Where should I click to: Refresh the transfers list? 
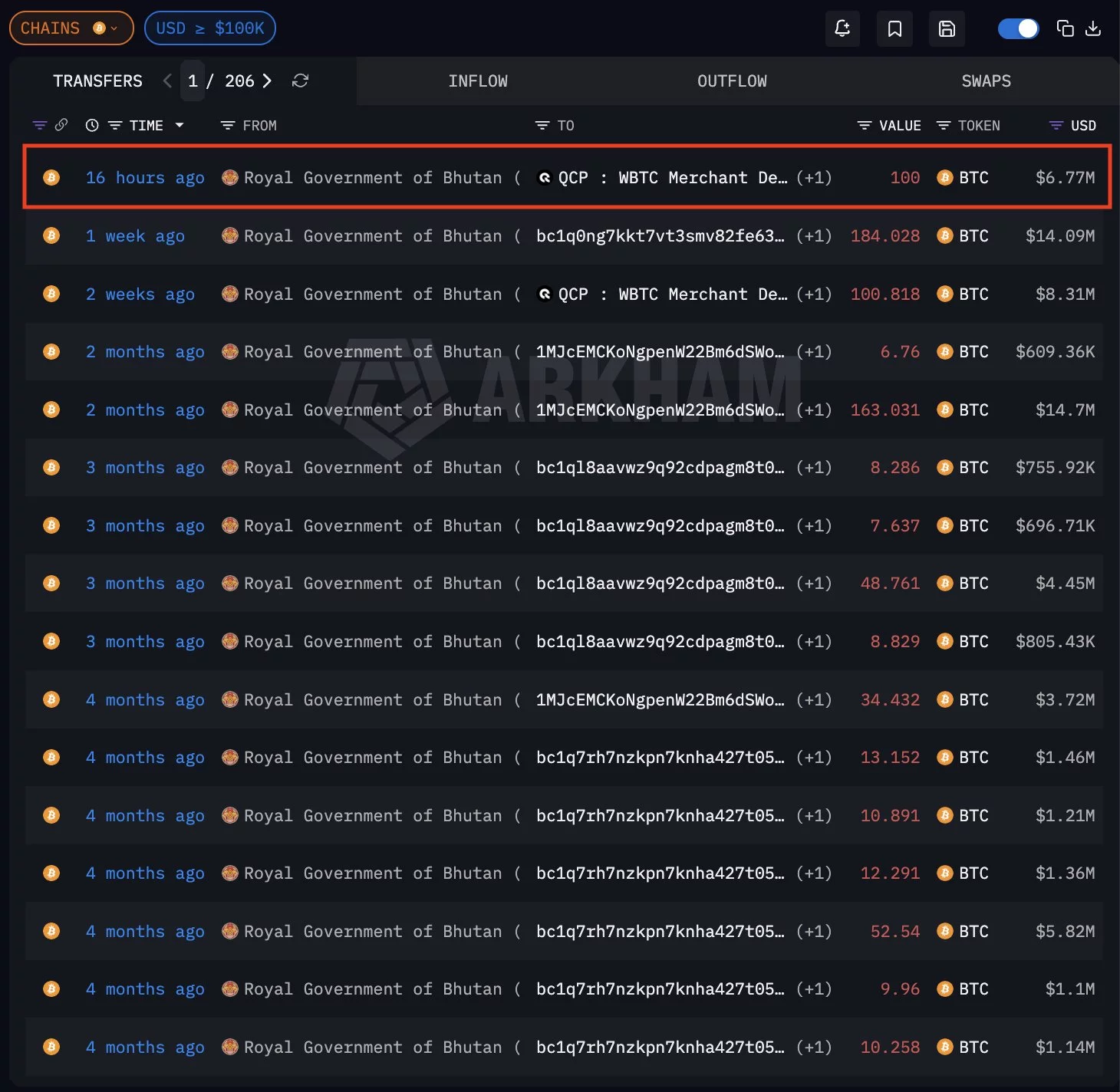300,81
